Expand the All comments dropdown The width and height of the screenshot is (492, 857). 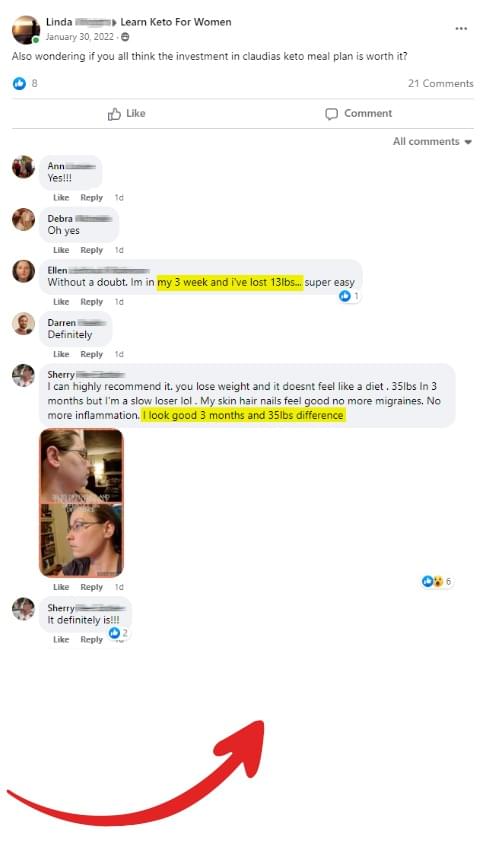click(x=432, y=142)
